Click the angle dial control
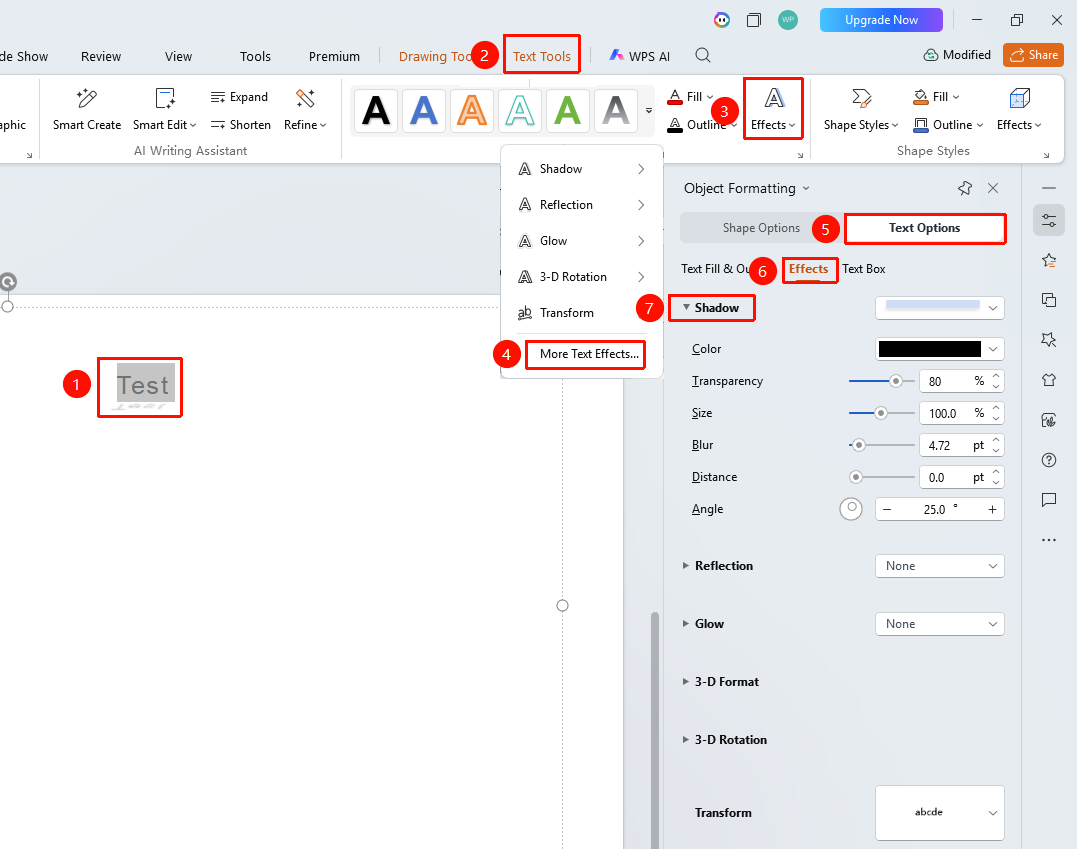This screenshot has height=849, width=1077. [x=851, y=509]
